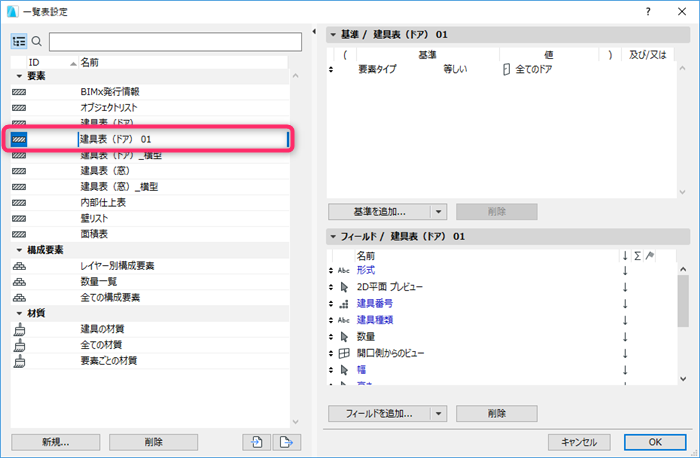Click the component icon beside レイヤー別構成要素
The width and height of the screenshot is (700, 458).
pos(19,266)
